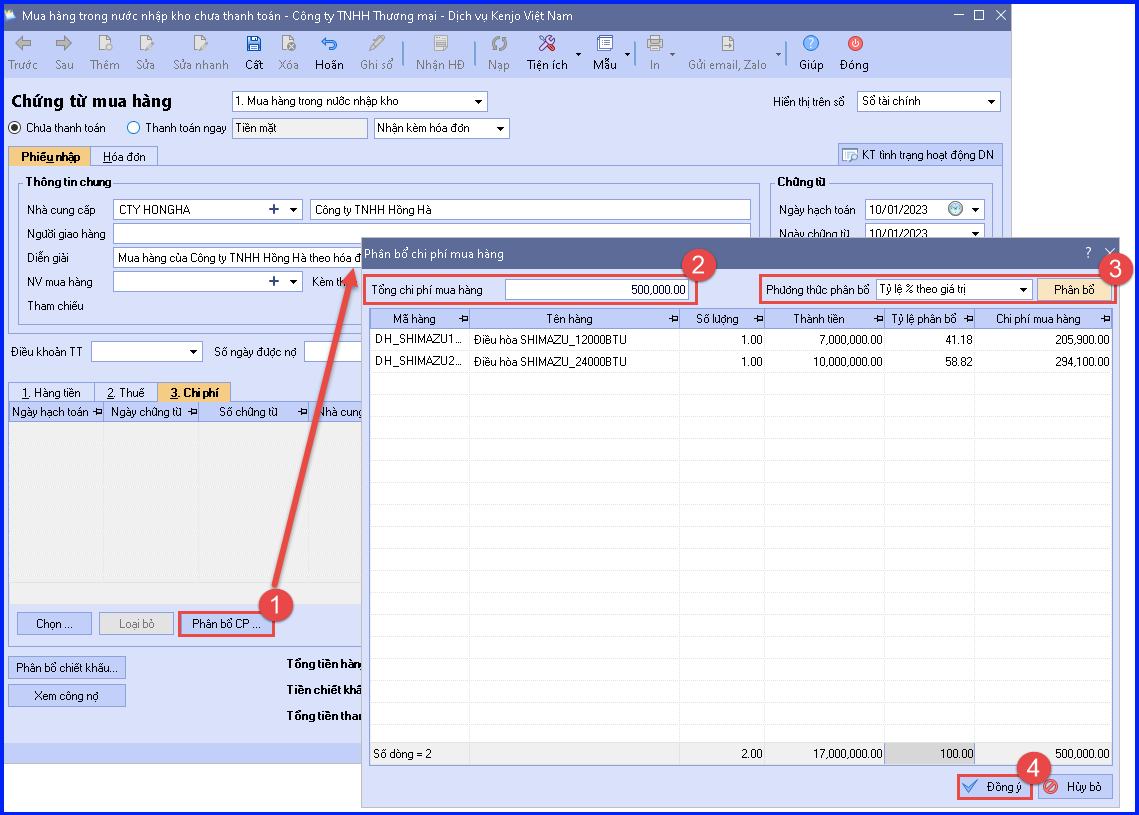Pin the Mã hàng column

click(x=463, y=319)
